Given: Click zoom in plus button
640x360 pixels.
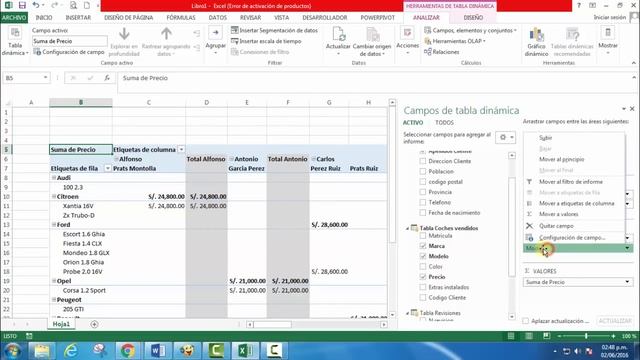Looking at the screenshot, I should tap(613, 336).
